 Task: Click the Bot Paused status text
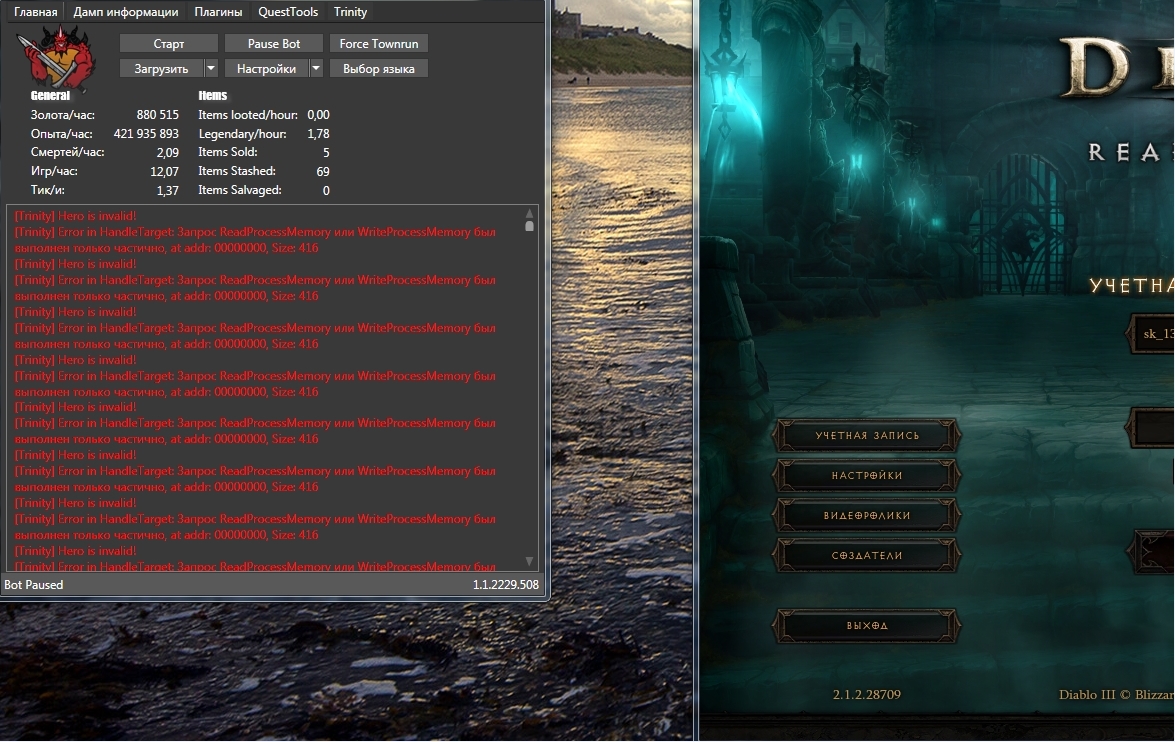pyautogui.click(x=34, y=585)
